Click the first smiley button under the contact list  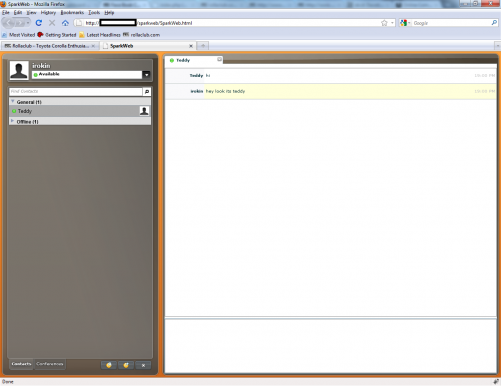(109, 365)
